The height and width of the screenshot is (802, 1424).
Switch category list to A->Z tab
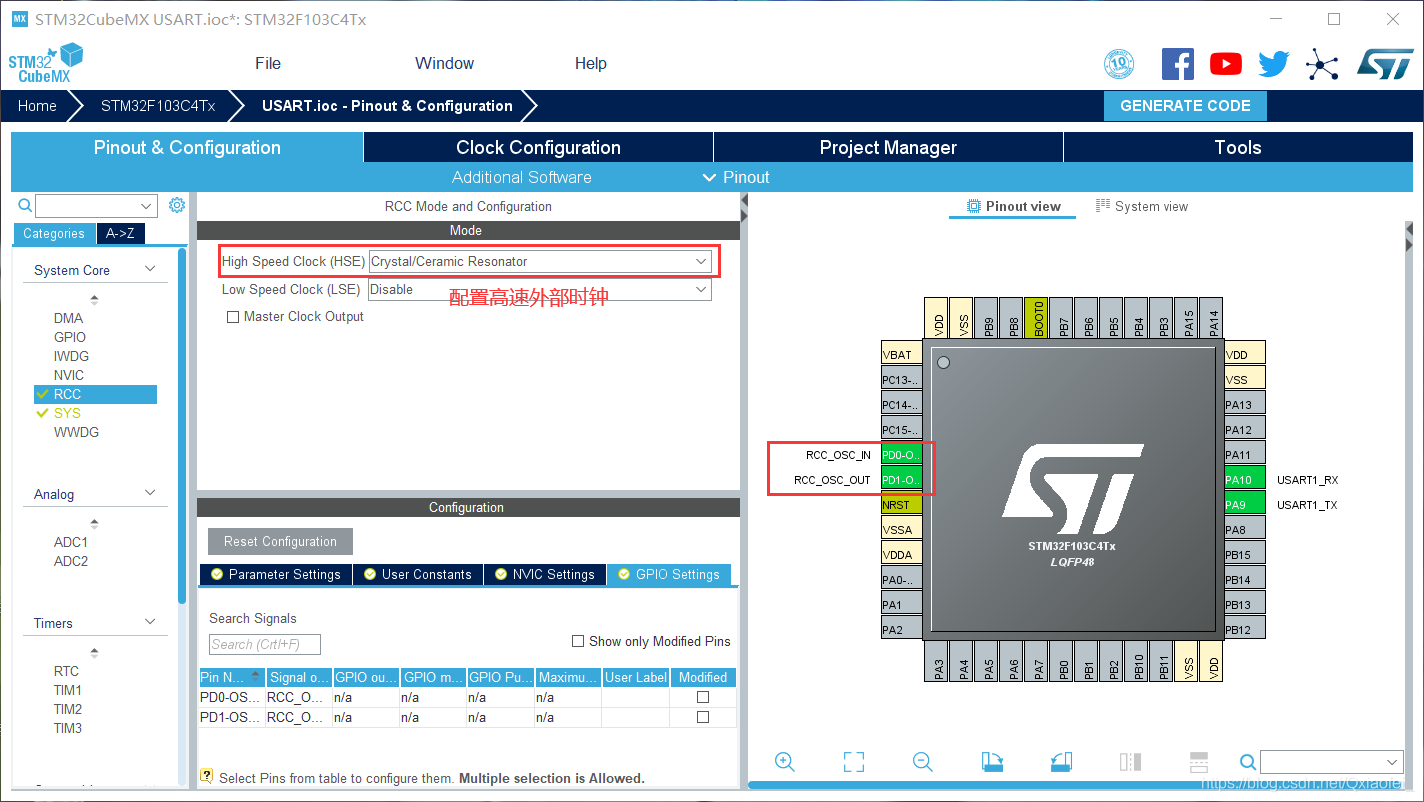coord(120,233)
